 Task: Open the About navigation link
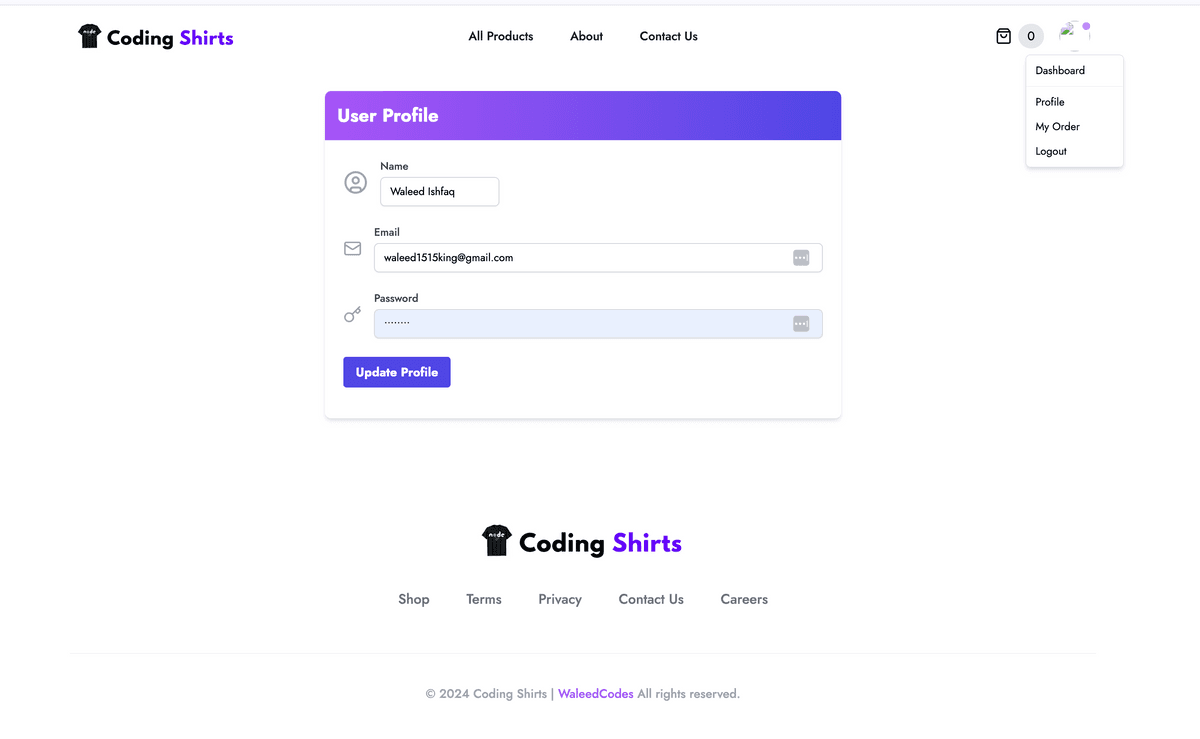(586, 36)
